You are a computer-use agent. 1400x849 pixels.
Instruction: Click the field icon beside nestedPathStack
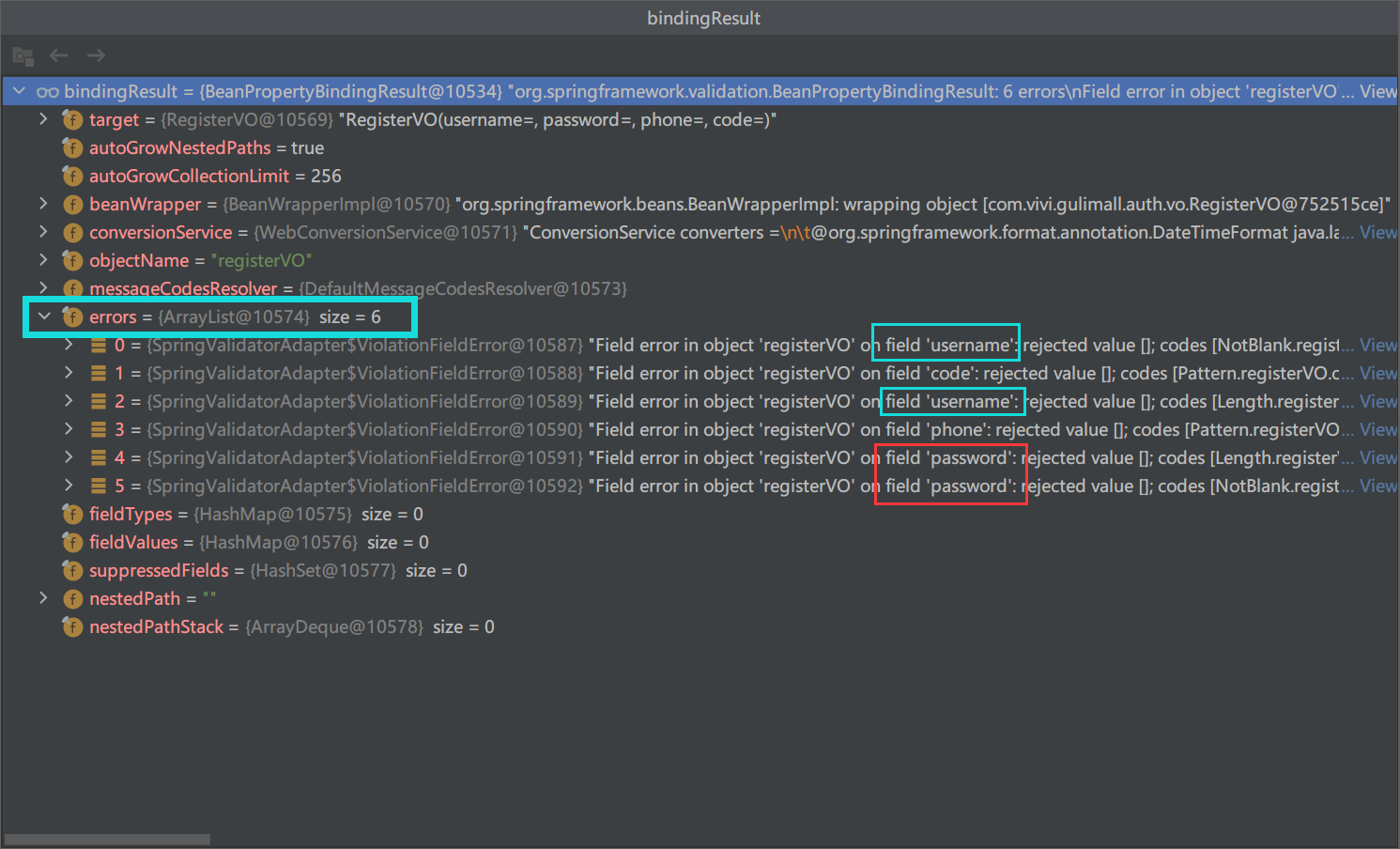click(72, 626)
